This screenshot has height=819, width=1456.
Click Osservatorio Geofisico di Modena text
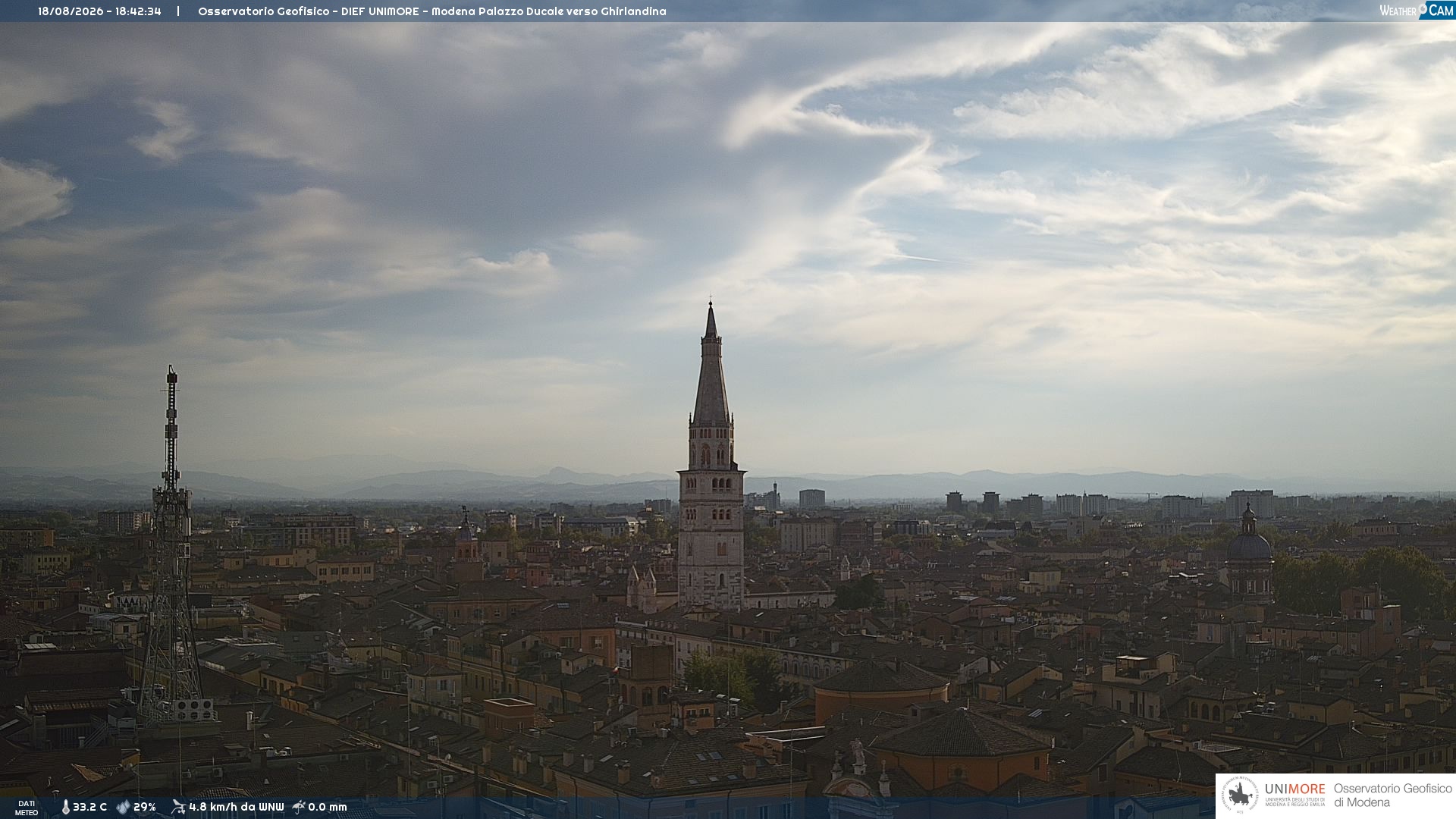(1392, 795)
